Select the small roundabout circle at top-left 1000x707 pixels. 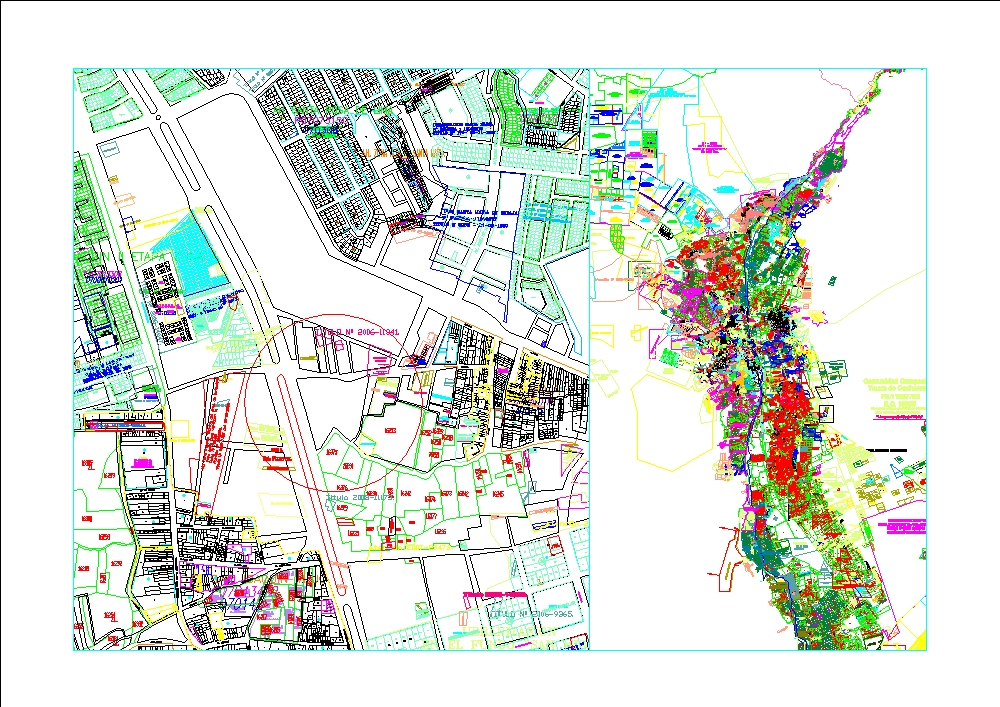click(161, 118)
